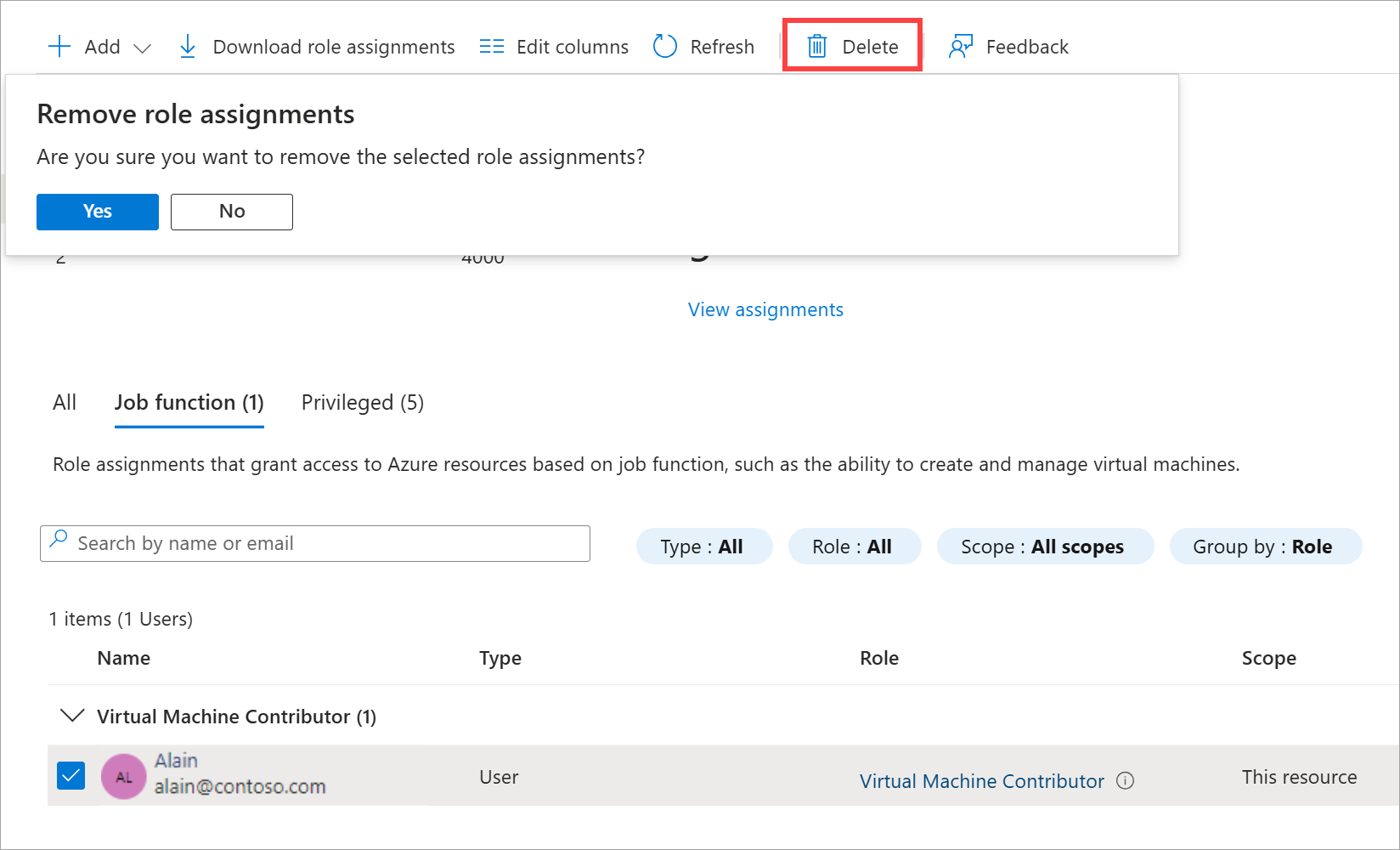
Task: Click Download role assignments label
Action: click(x=334, y=47)
